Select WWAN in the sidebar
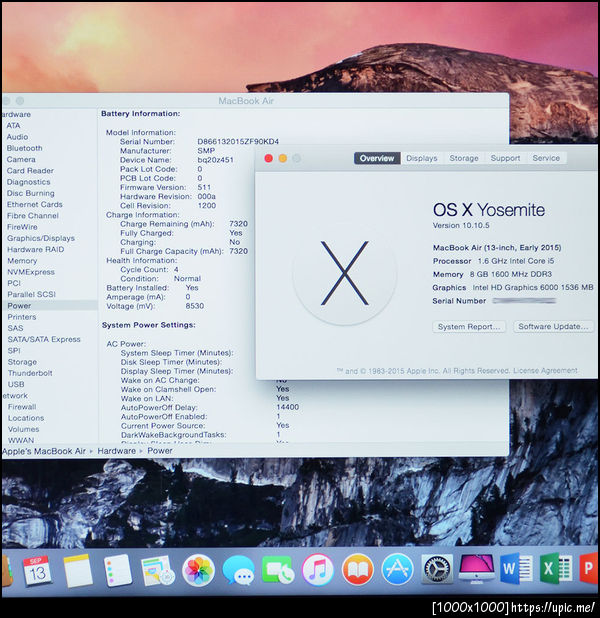Viewport: 600px width, 618px height. coord(21,440)
